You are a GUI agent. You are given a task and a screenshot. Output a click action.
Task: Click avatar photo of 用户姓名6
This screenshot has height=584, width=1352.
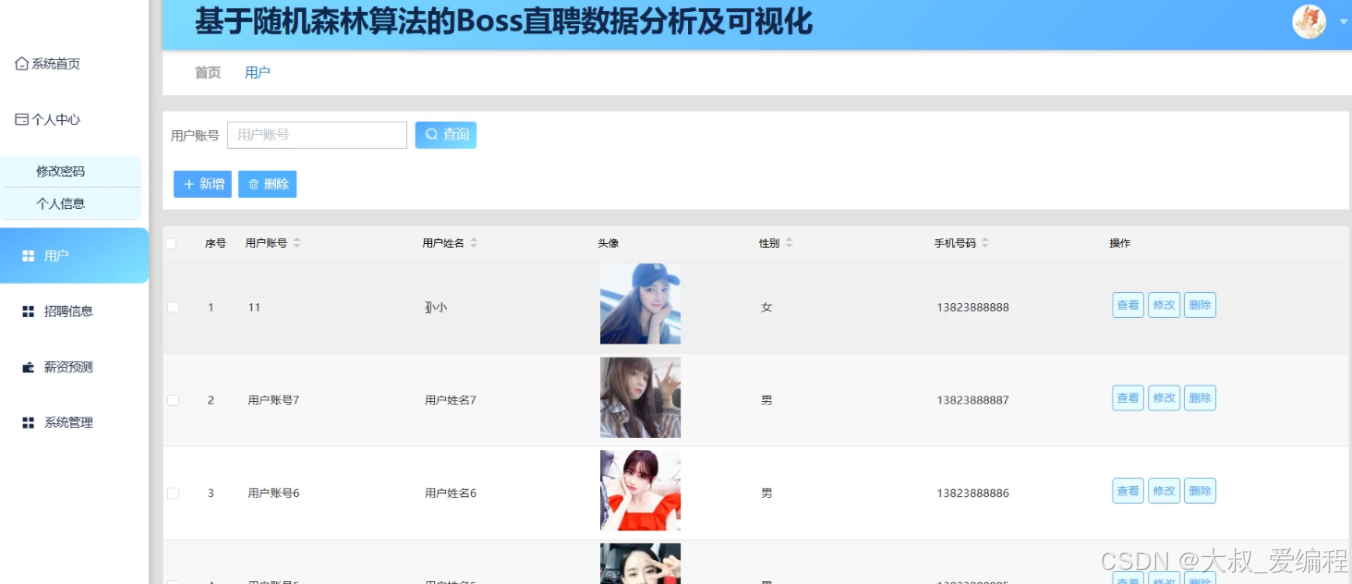tap(640, 490)
